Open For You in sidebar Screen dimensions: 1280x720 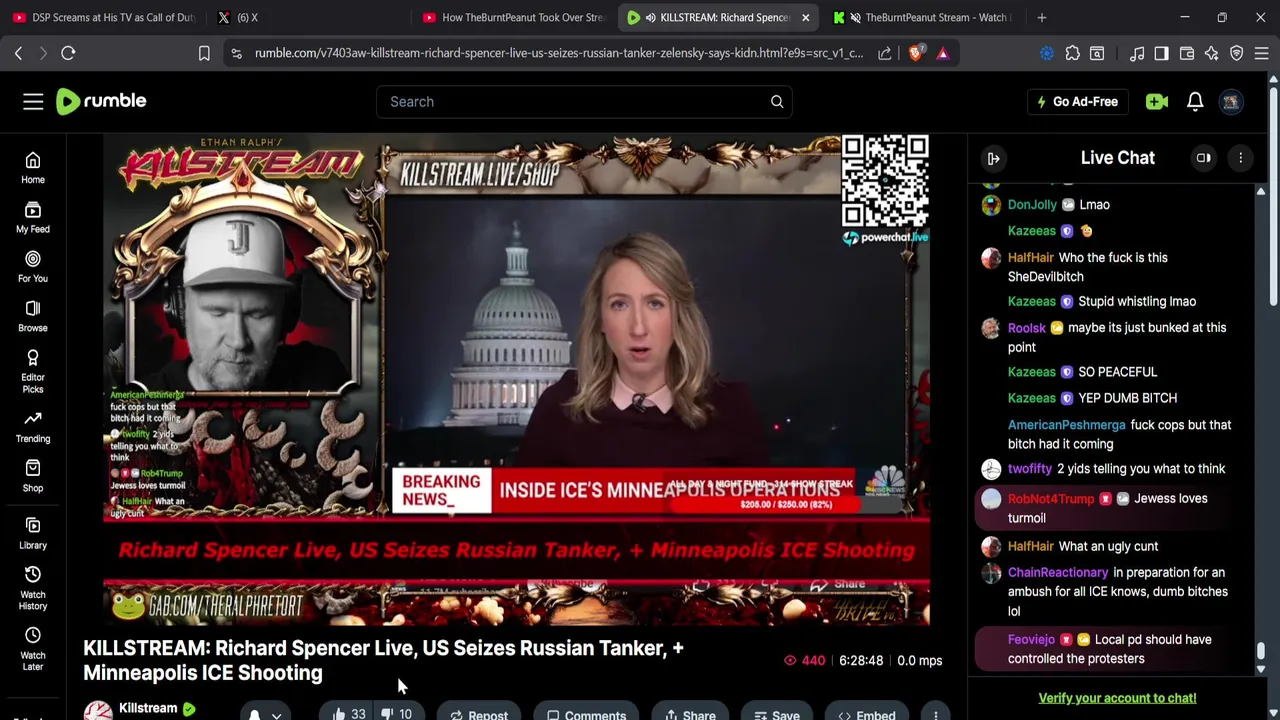tap(33, 267)
